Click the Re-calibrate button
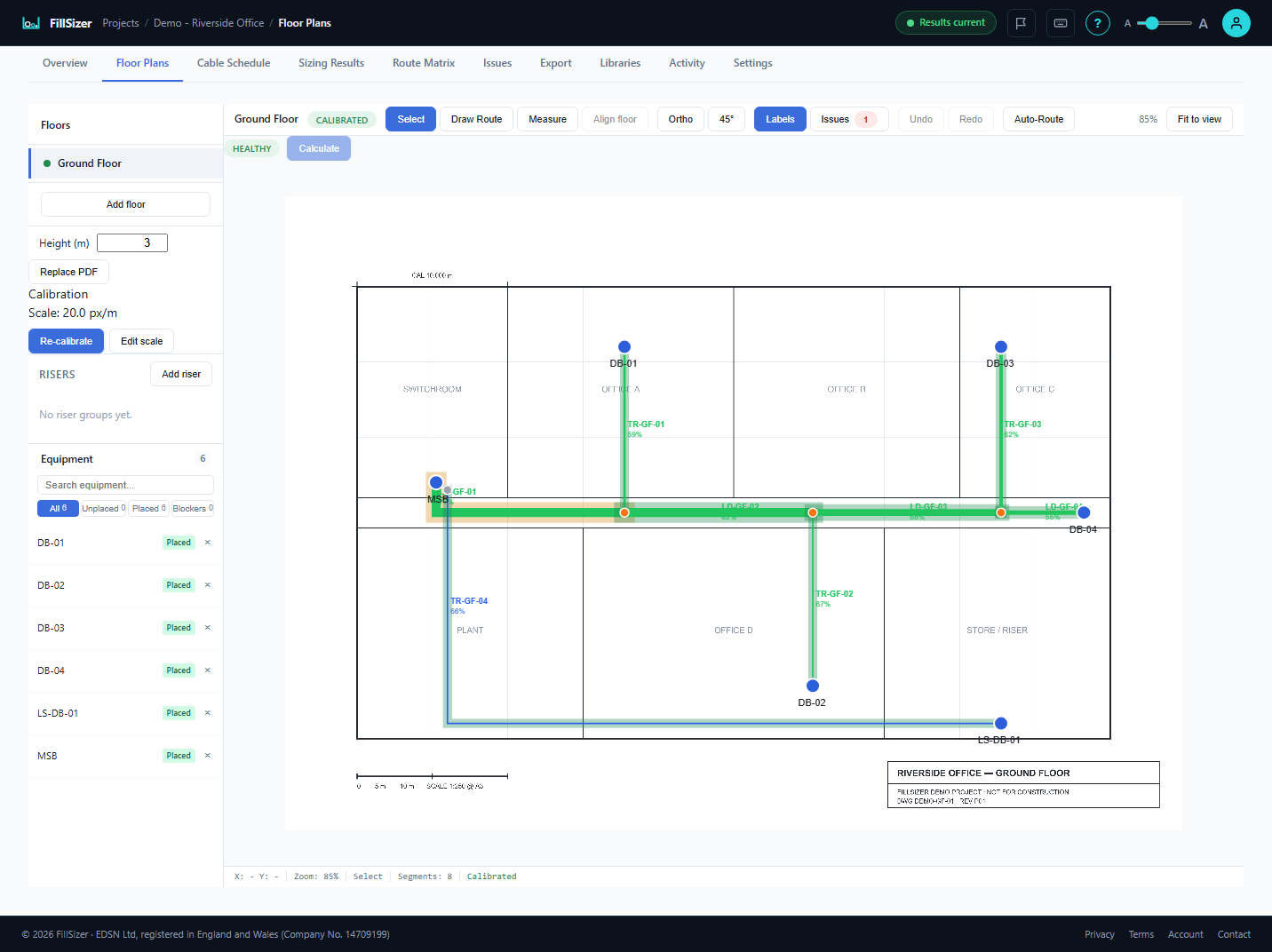 (66, 341)
